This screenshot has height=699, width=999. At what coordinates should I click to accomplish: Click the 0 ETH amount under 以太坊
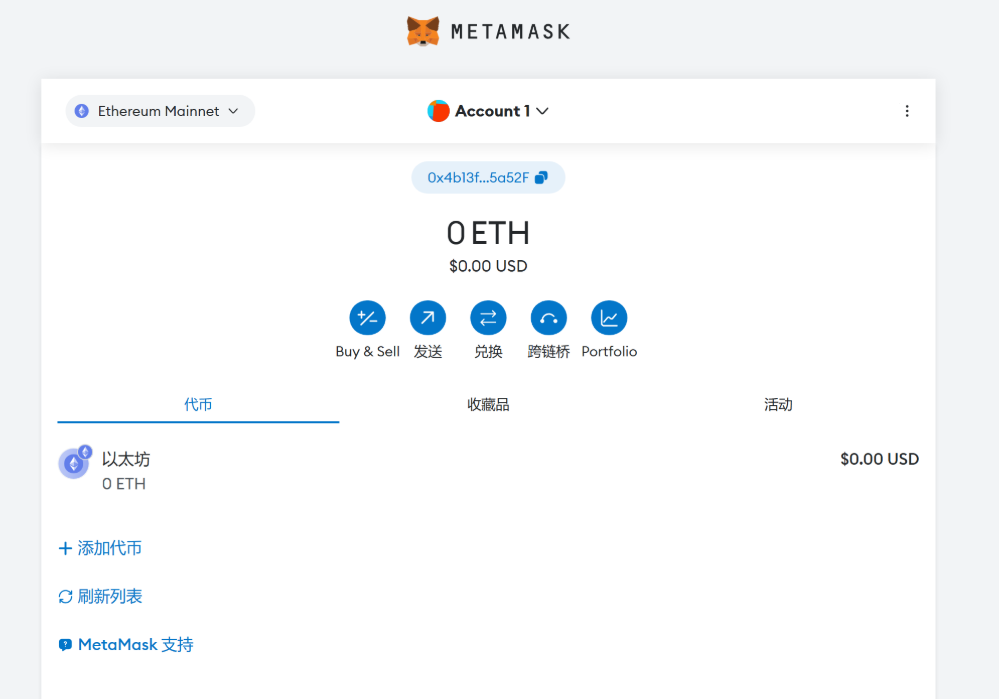pyautogui.click(x=124, y=484)
